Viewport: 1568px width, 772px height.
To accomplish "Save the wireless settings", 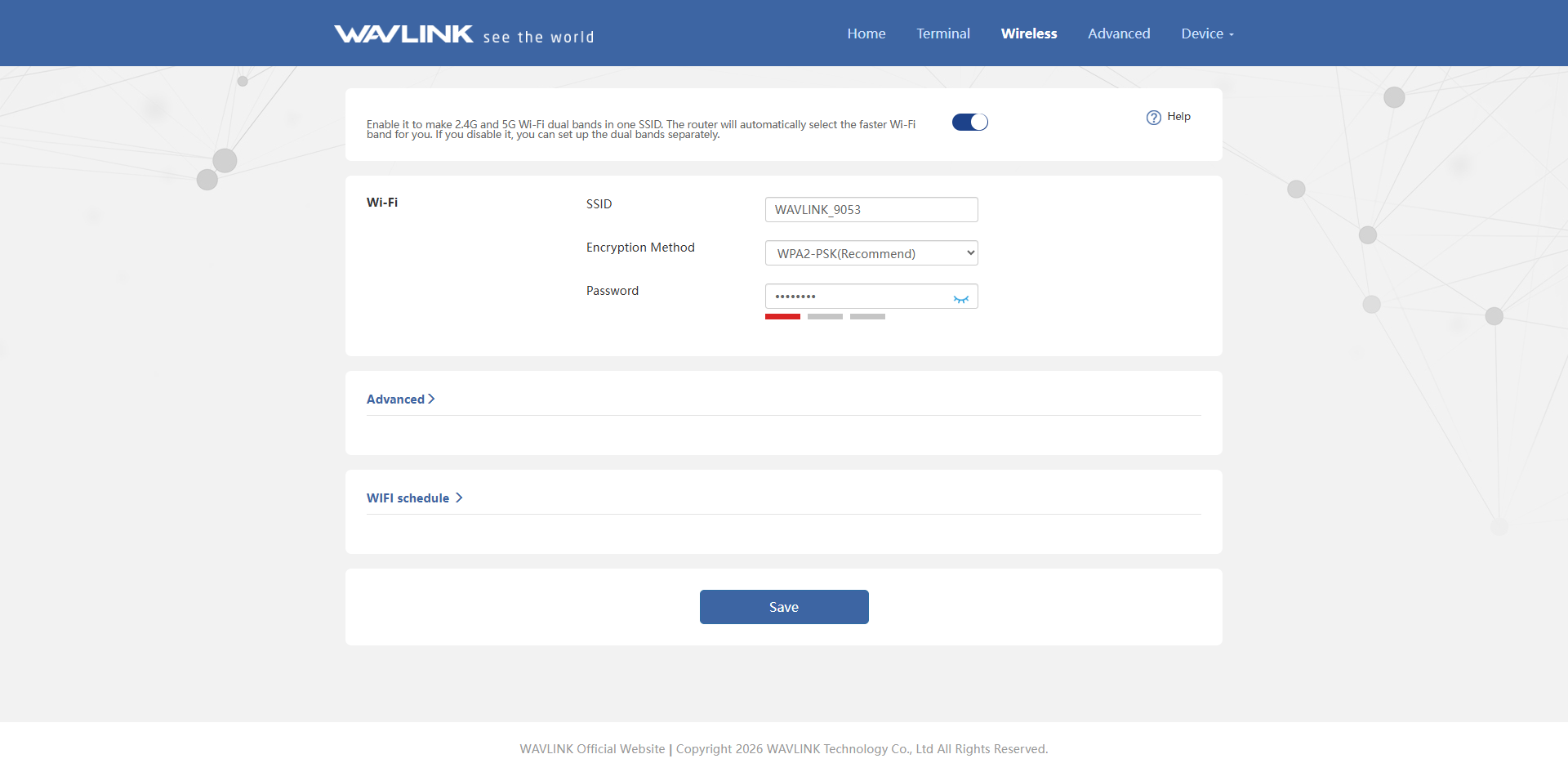I will tap(784, 607).
